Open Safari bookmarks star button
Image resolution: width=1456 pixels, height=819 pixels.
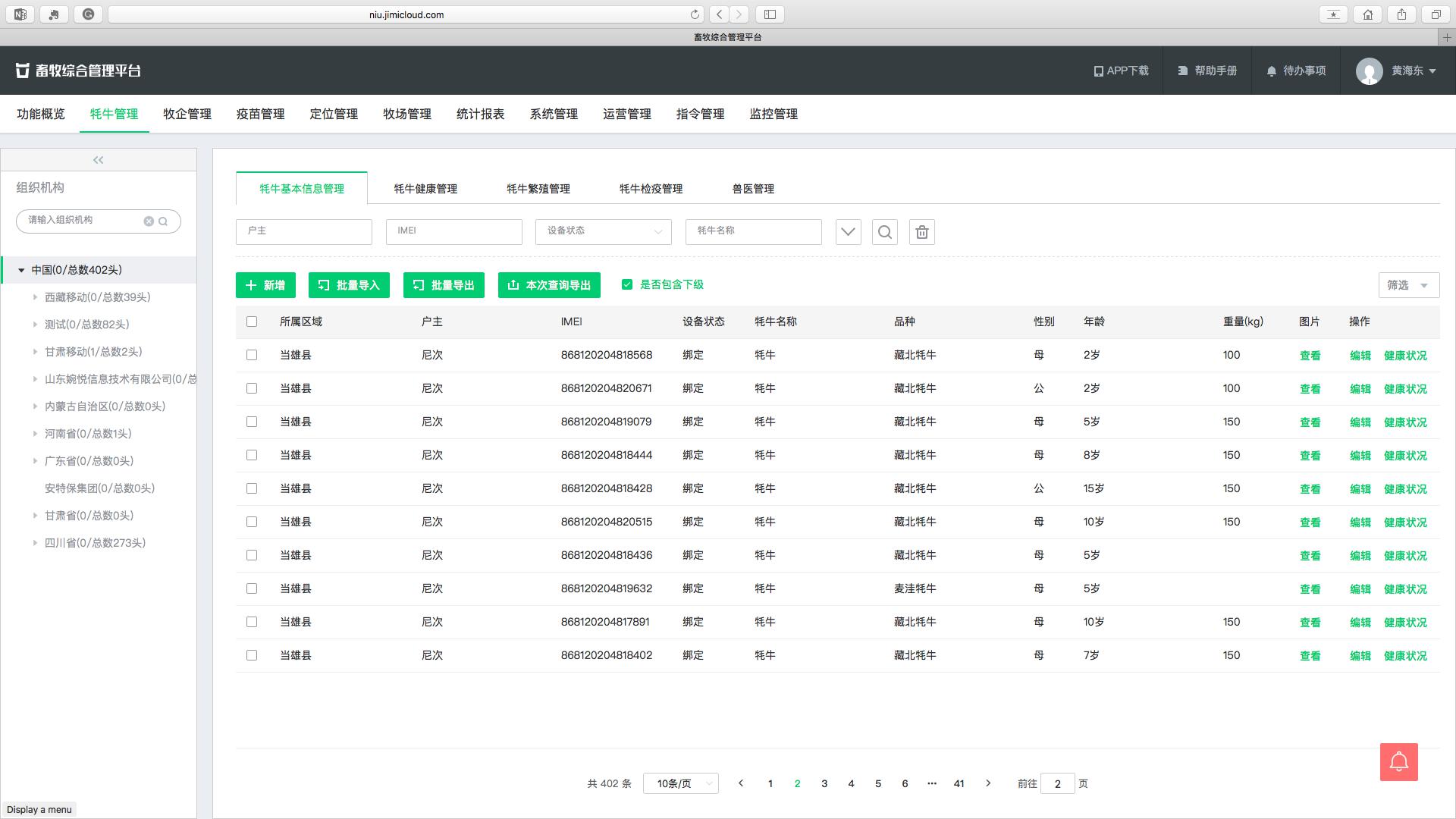1334,14
